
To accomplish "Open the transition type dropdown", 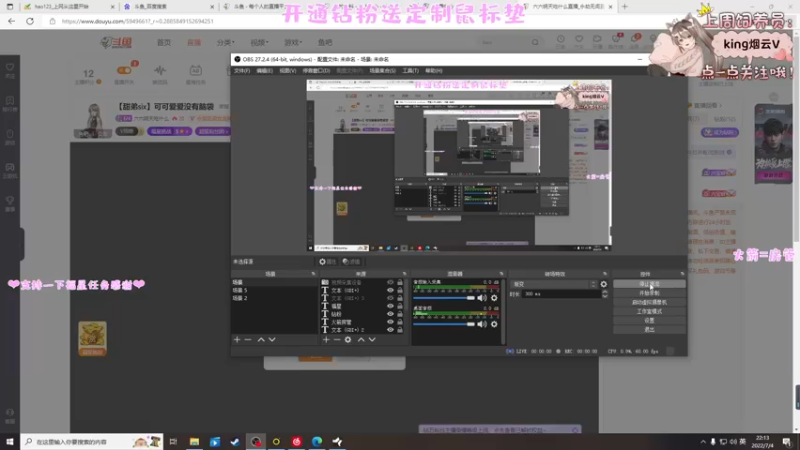I will click(553, 284).
